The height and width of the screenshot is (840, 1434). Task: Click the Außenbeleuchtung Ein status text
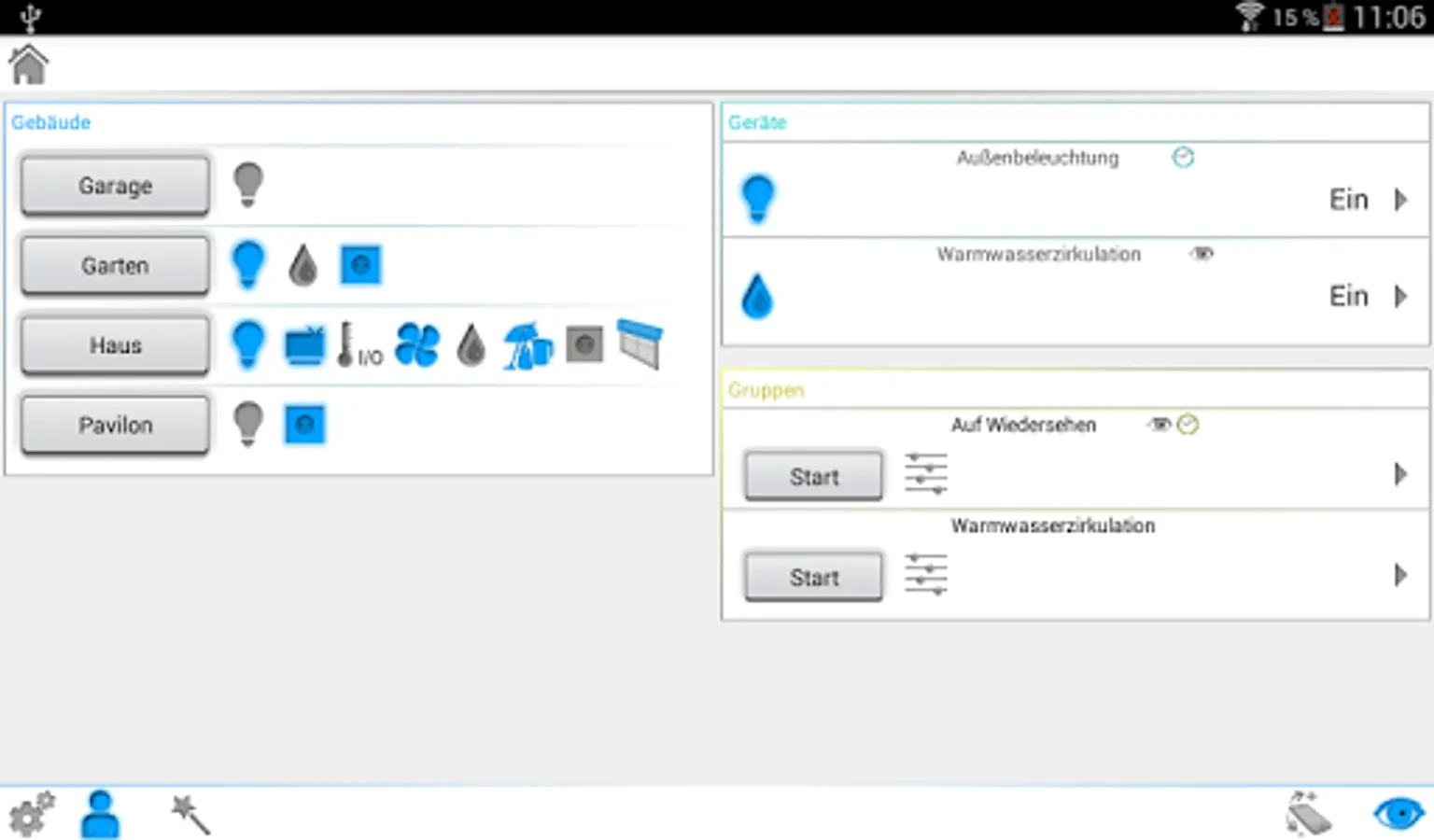point(1348,200)
